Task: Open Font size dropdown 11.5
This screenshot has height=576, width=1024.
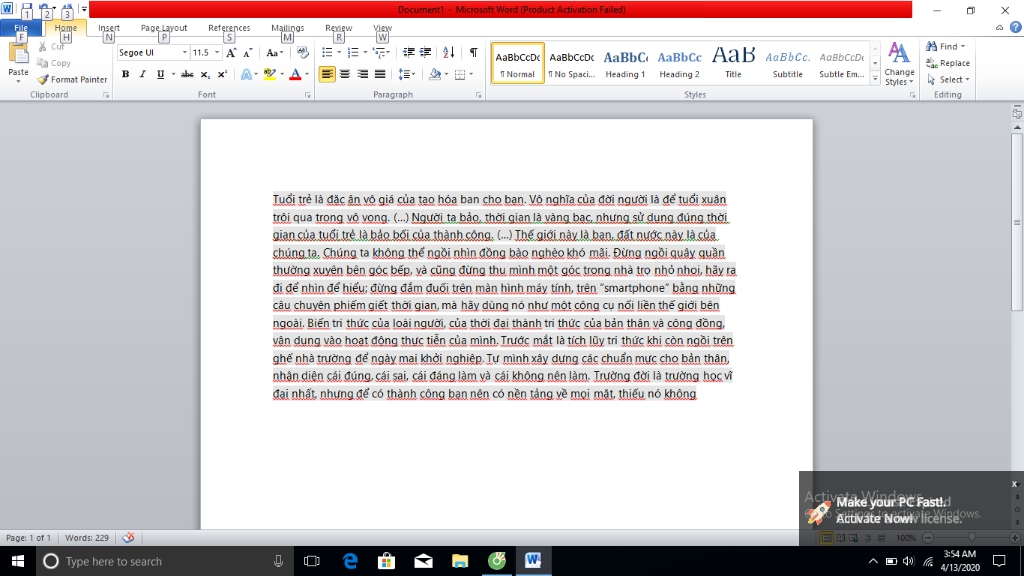Action: [x=217, y=53]
